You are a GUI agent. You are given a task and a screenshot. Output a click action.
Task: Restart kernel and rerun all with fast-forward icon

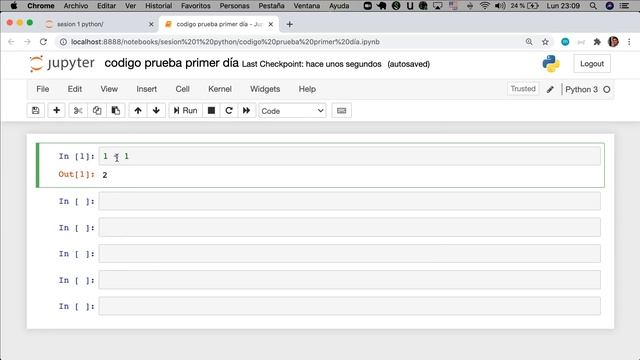(x=246, y=111)
